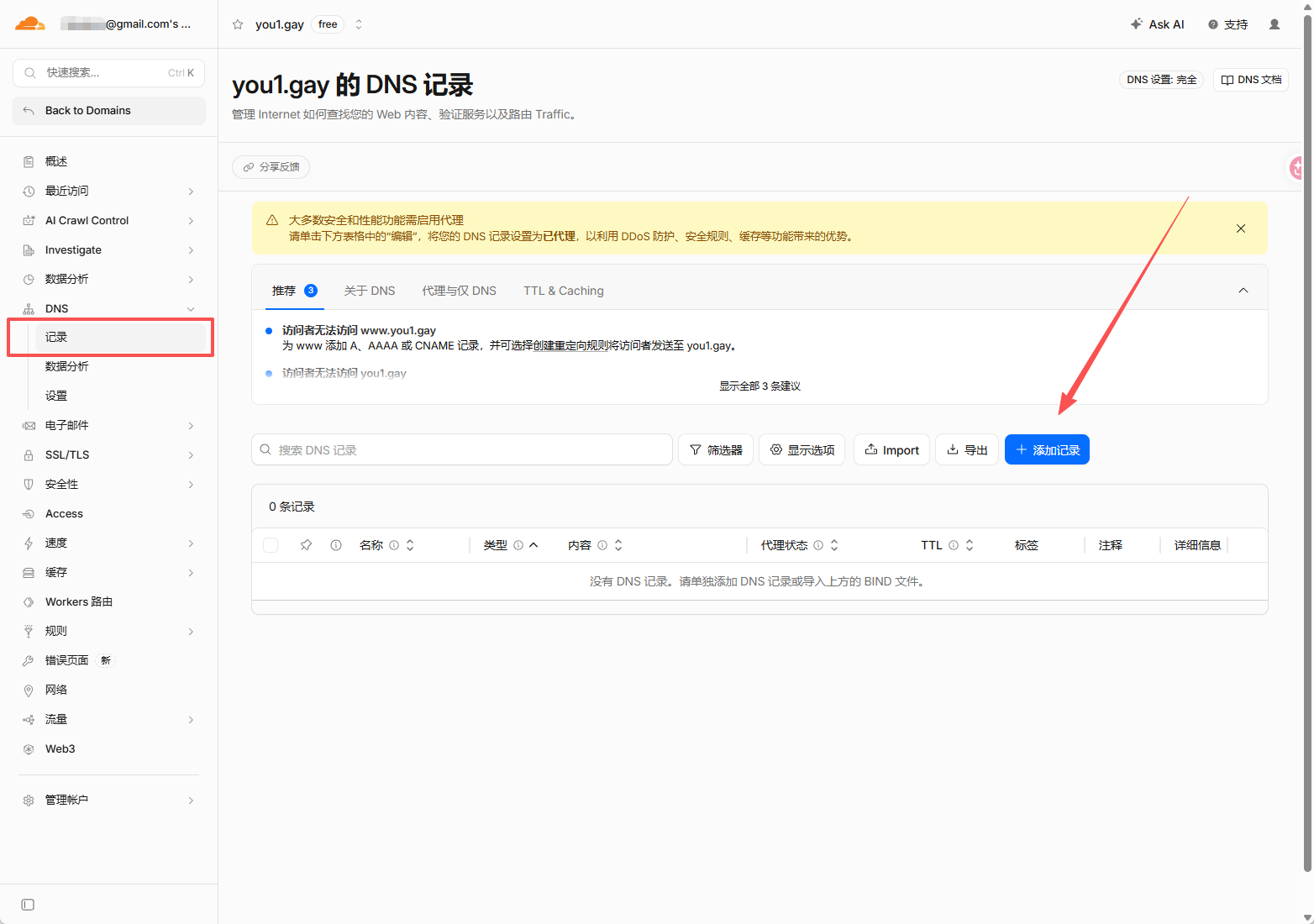Open Workers 路由 in sidebar
The width and height of the screenshot is (1314, 924).
point(108,601)
